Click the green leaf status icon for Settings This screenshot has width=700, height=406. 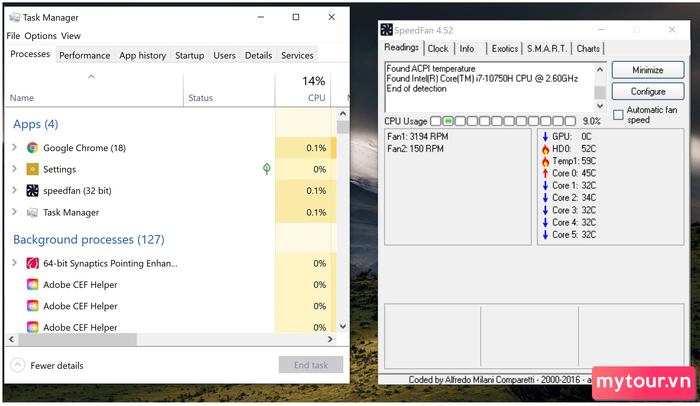click(267, 169)
